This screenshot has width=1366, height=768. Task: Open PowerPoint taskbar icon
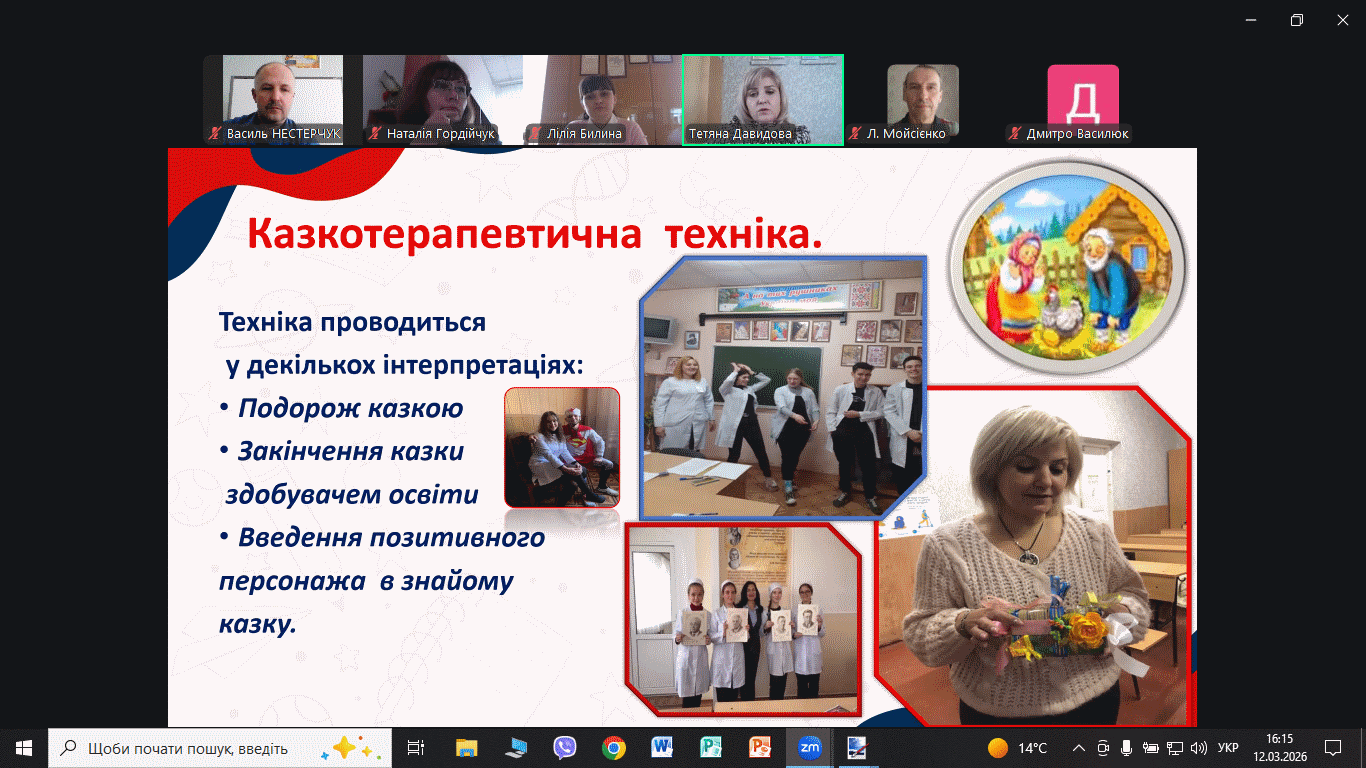760,747
